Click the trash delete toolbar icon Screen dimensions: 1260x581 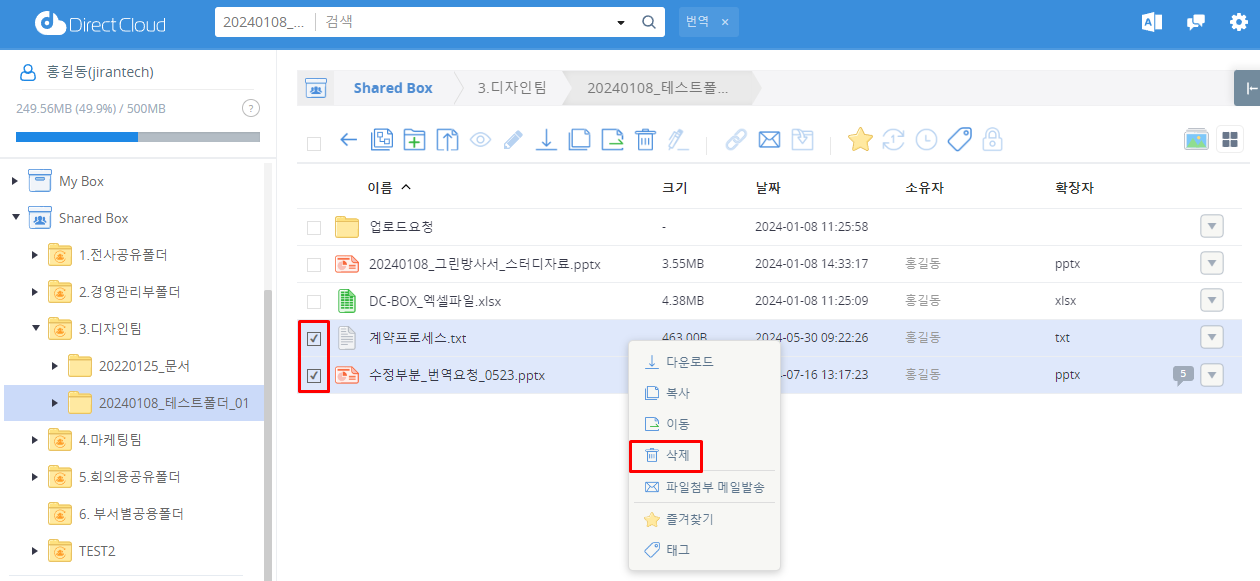645,140
